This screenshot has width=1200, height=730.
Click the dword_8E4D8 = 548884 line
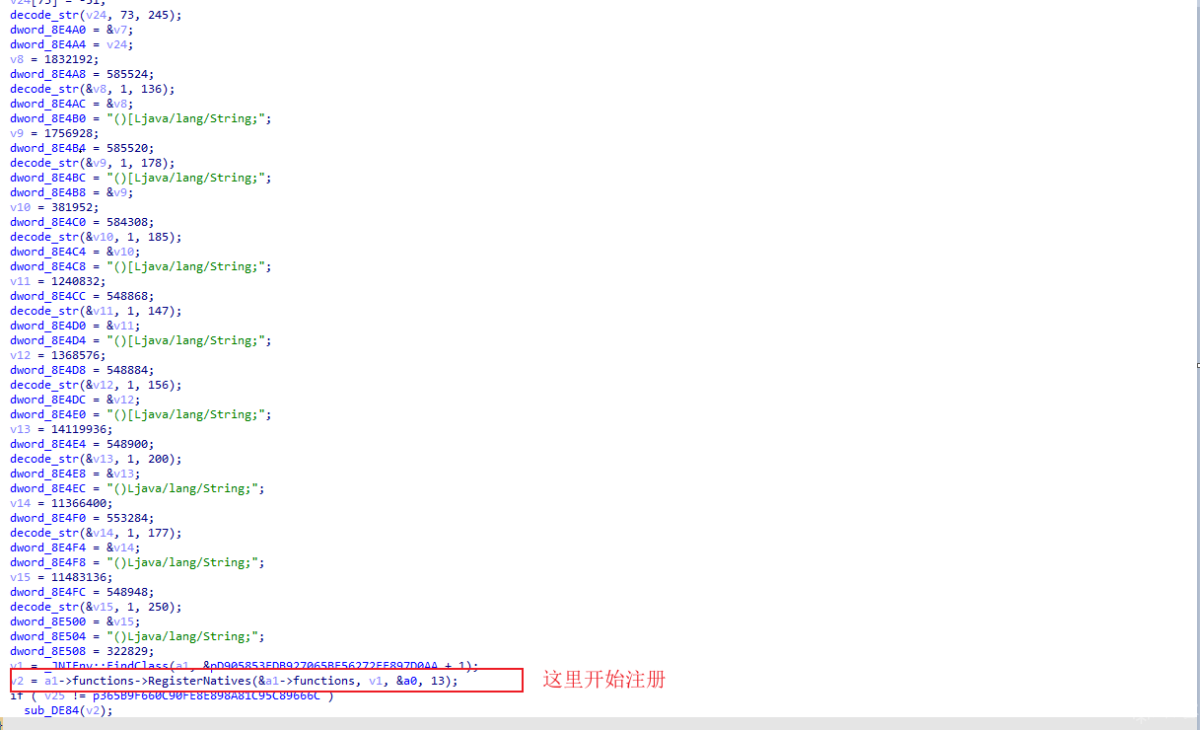point(82,370)
